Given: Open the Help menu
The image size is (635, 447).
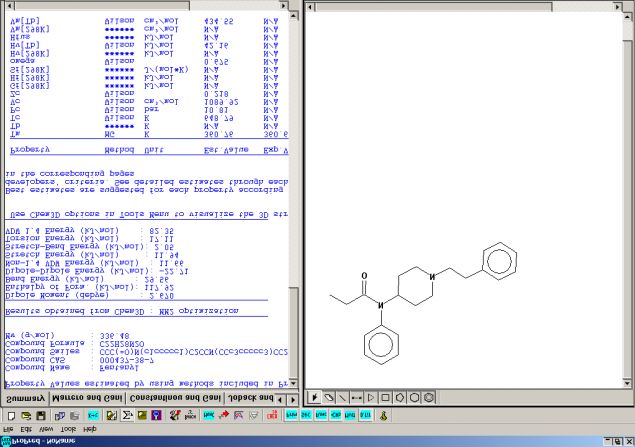Looking at the screenshot, I should (90, 429).
